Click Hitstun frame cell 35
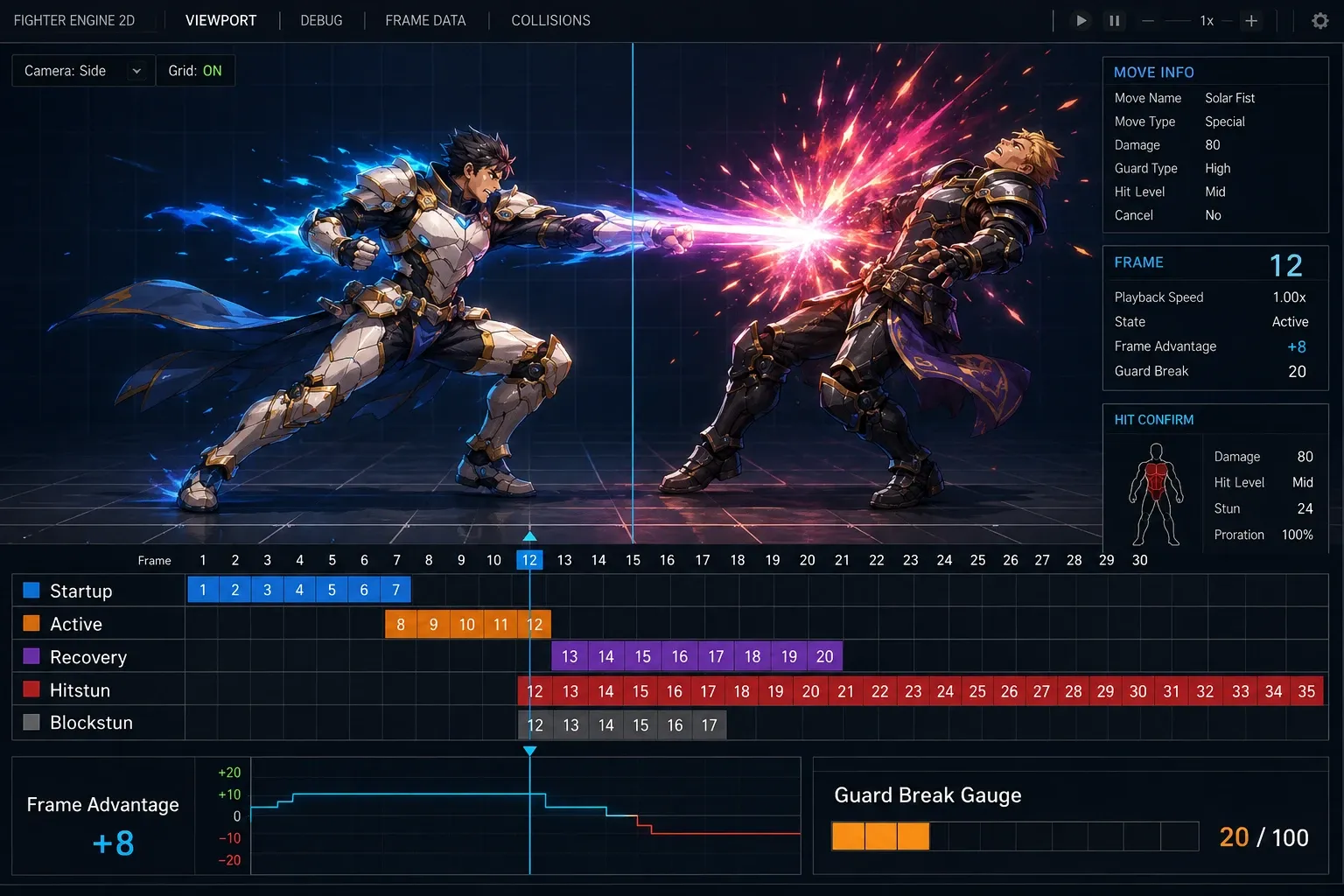Image resolution: width=1344 pixels, height=896 pixels. tap(1306, 691)
